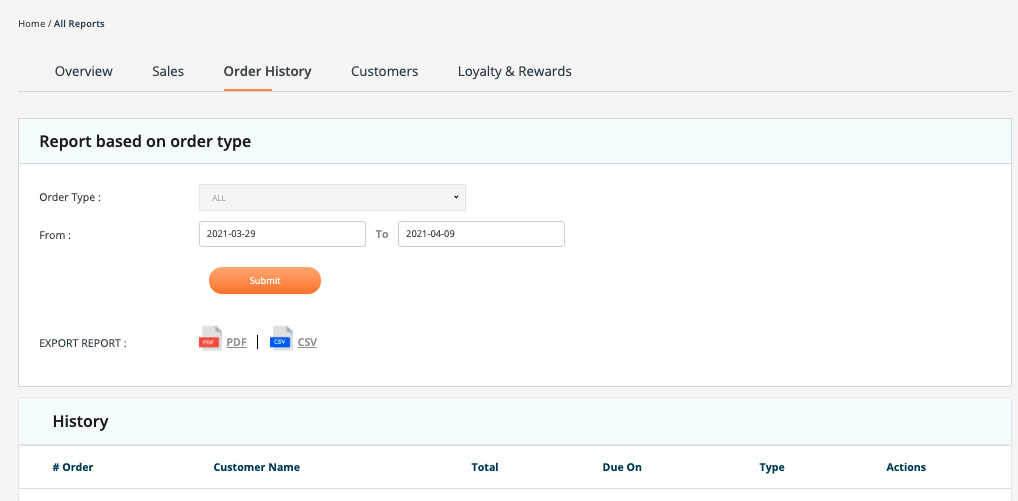Click the blue CSV file icon
1018x501 pixels.
pos(281,339)
